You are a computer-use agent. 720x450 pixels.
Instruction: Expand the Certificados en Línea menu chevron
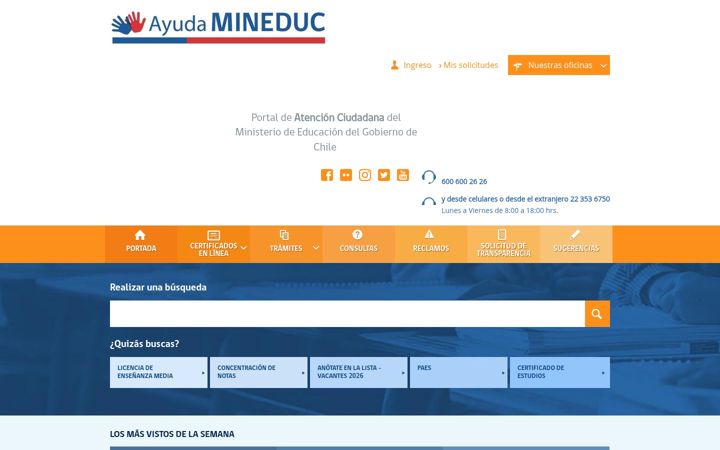244,248
